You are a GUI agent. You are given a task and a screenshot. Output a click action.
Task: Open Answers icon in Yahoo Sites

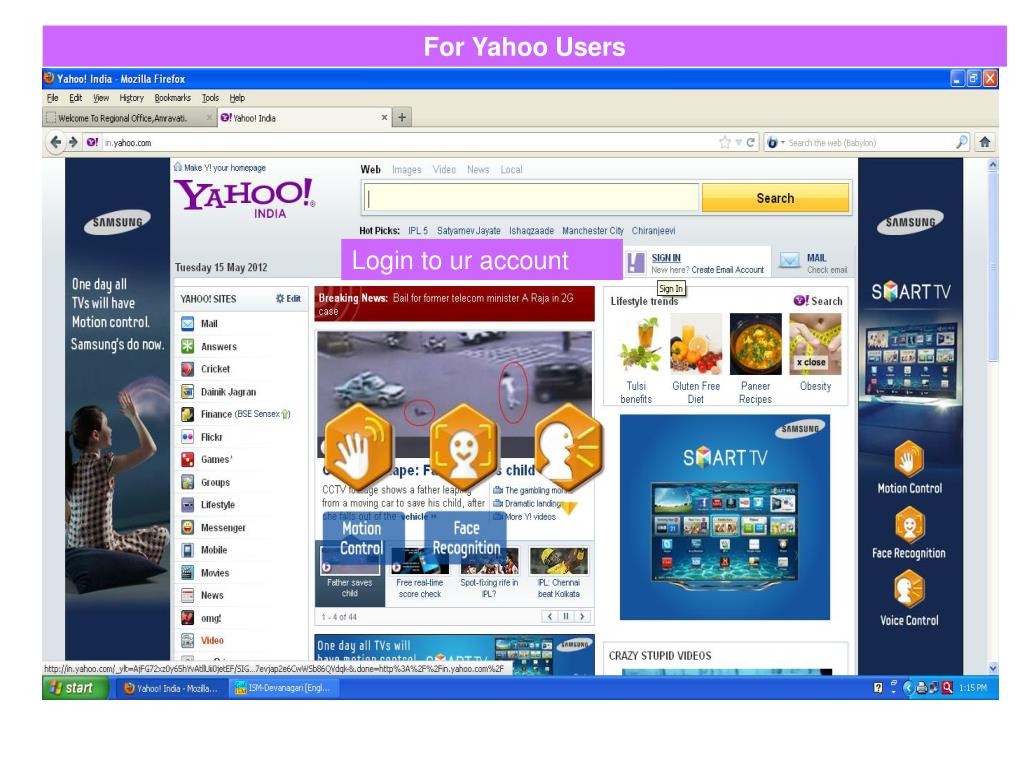click(x=187, y=346)
